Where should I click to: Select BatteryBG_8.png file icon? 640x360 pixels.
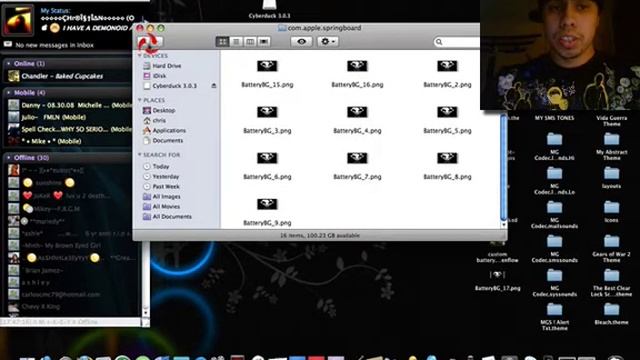447,158
